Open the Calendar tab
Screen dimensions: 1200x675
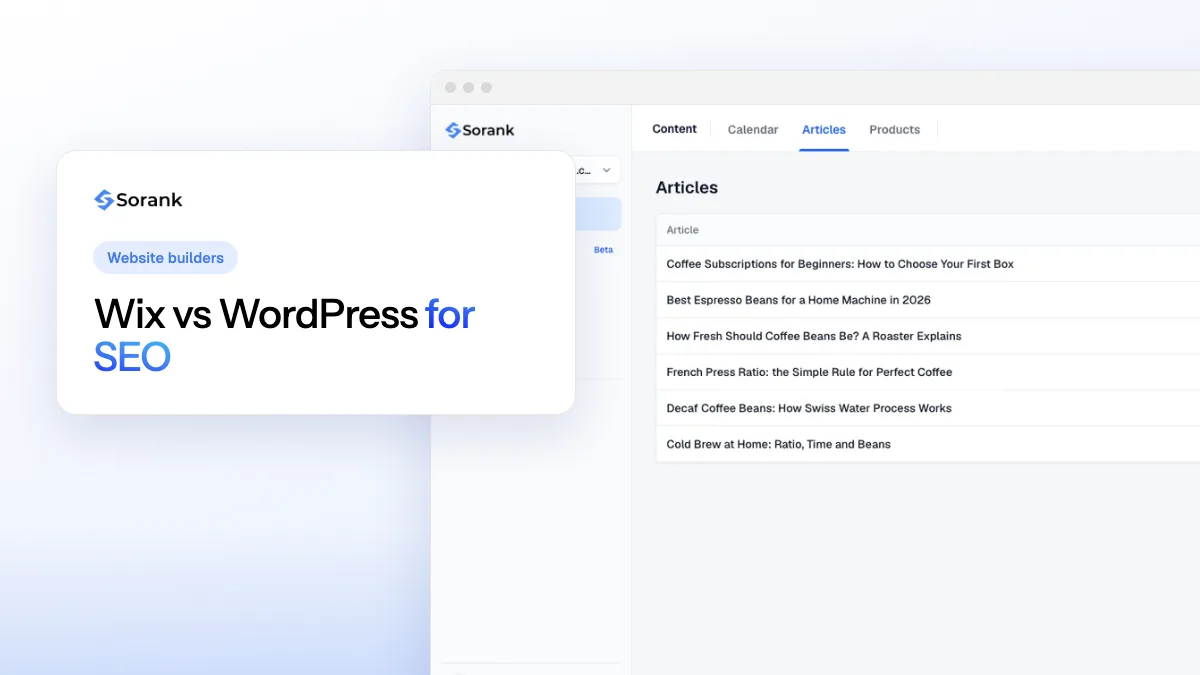coord(752,130)
